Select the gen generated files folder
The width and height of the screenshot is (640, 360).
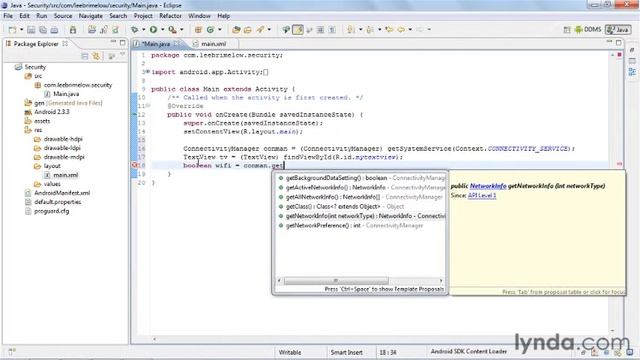tap(63, 103)
